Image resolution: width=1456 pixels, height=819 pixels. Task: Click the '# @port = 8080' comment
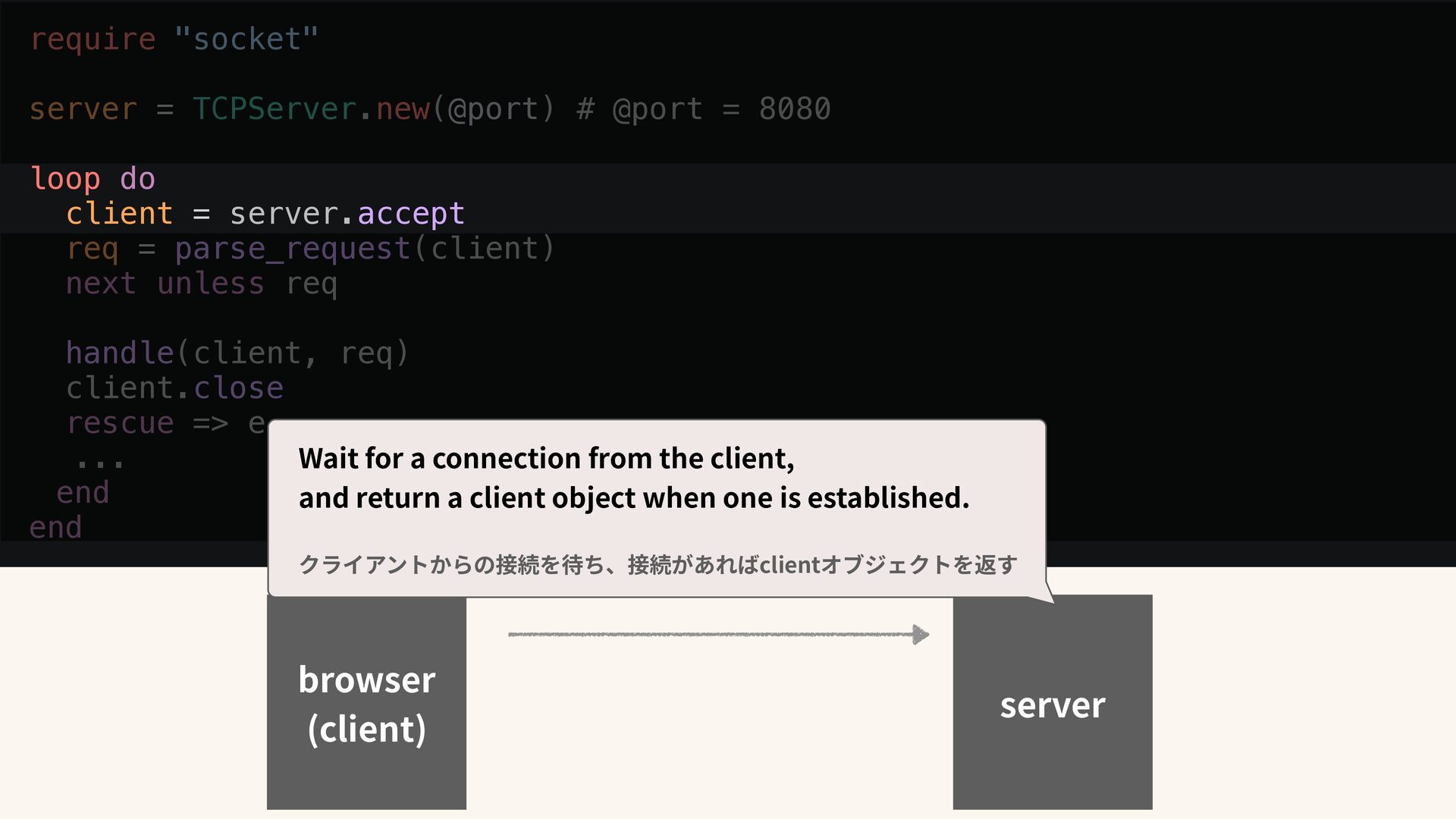704,108
